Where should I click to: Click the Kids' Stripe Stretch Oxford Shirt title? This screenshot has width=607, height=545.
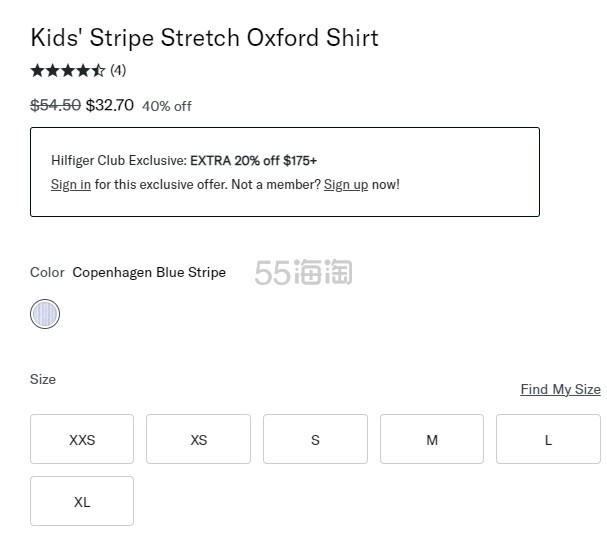point(205,38)
